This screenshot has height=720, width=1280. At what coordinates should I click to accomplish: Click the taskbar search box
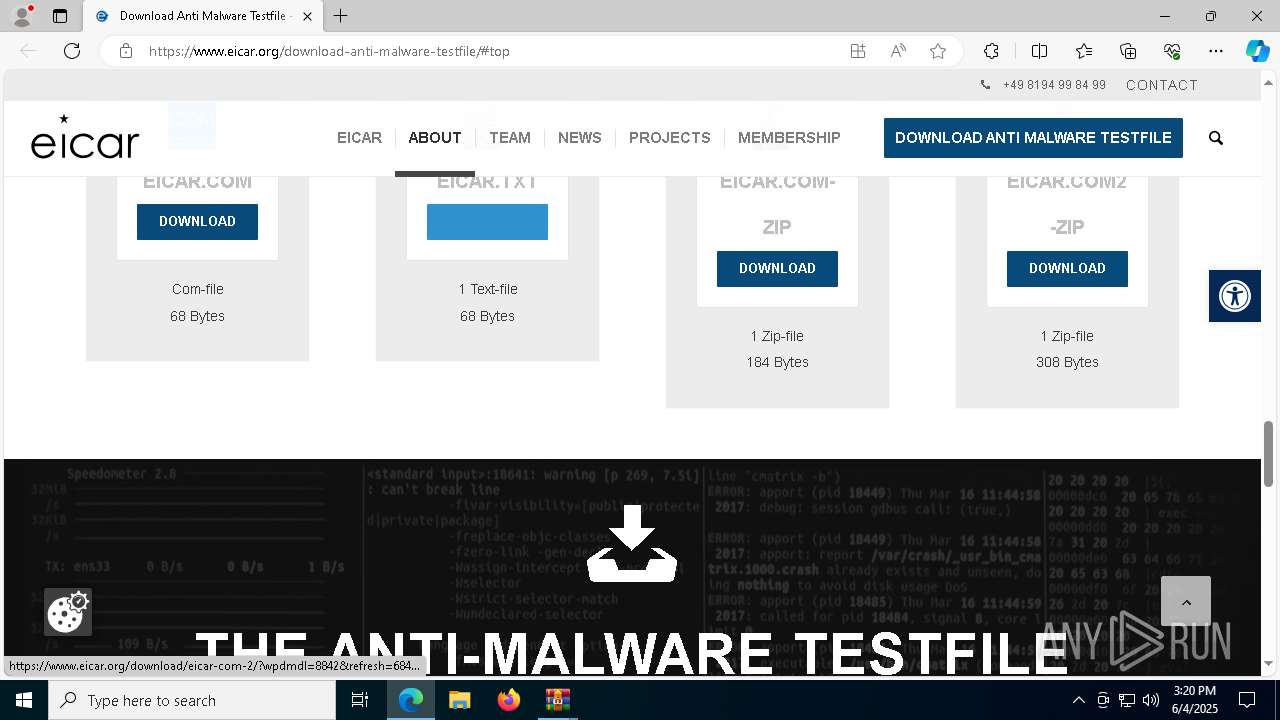[x=192, y=700]
